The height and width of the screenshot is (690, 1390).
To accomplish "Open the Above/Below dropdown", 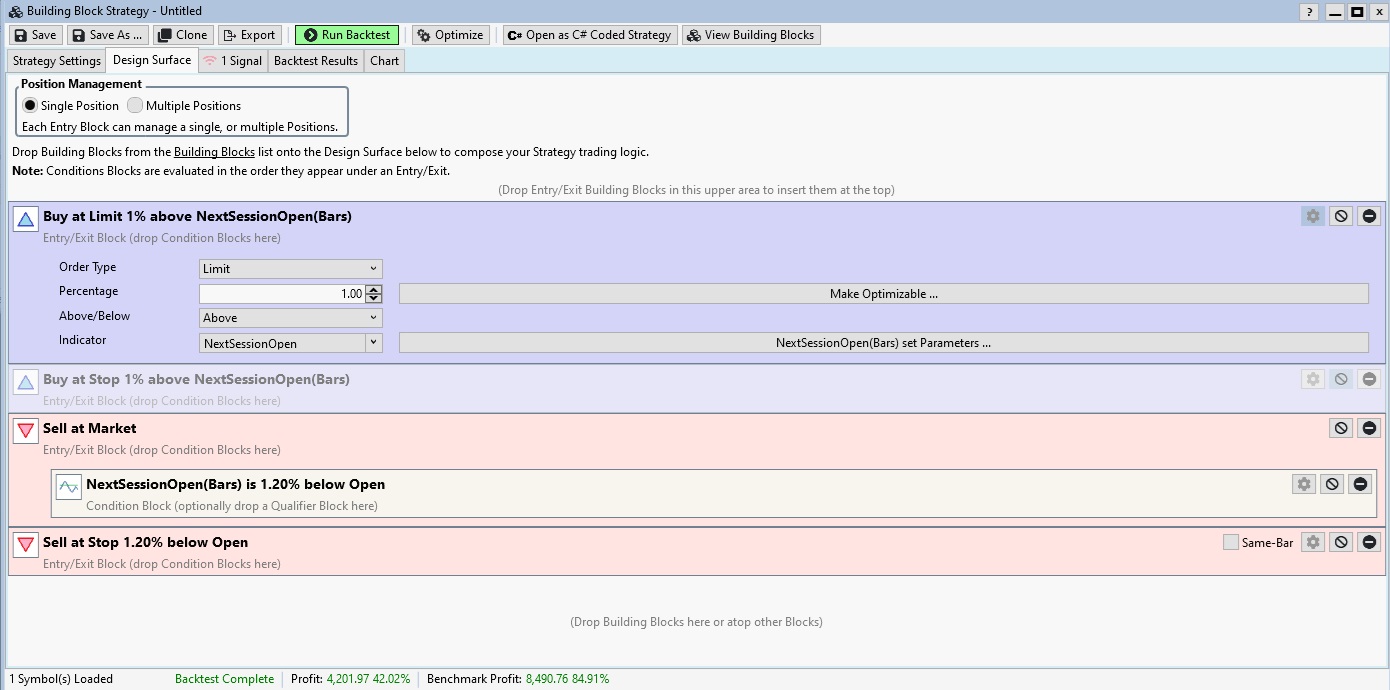I will coord(290,318).
